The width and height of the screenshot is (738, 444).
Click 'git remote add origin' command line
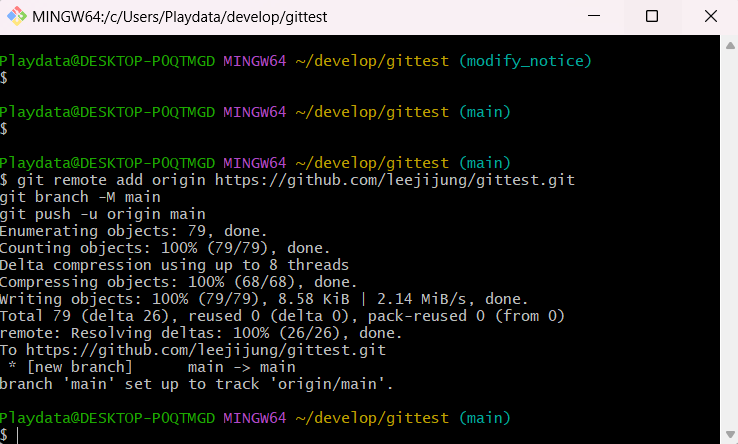click(x=287, y=180)
